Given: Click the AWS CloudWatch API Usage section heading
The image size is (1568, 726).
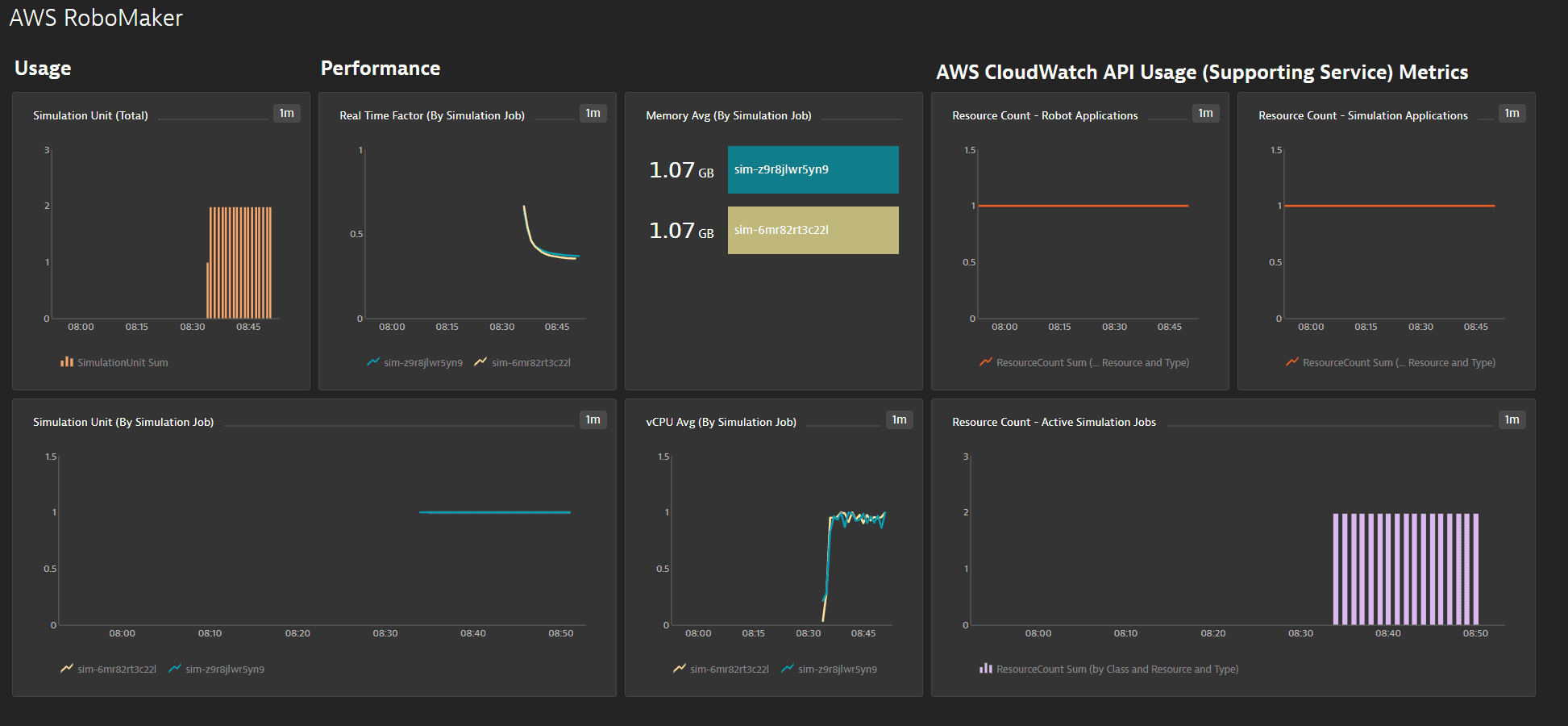Looking at the screenshot, I should (1202, 73).
